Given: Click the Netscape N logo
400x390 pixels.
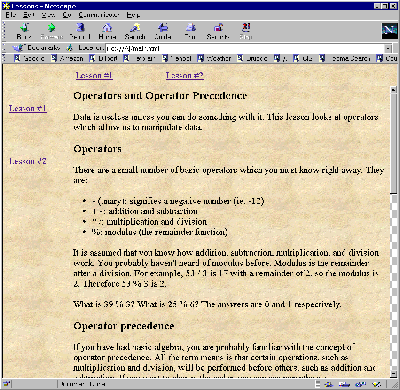Looking at the screenshot, I should click(389, 31).
